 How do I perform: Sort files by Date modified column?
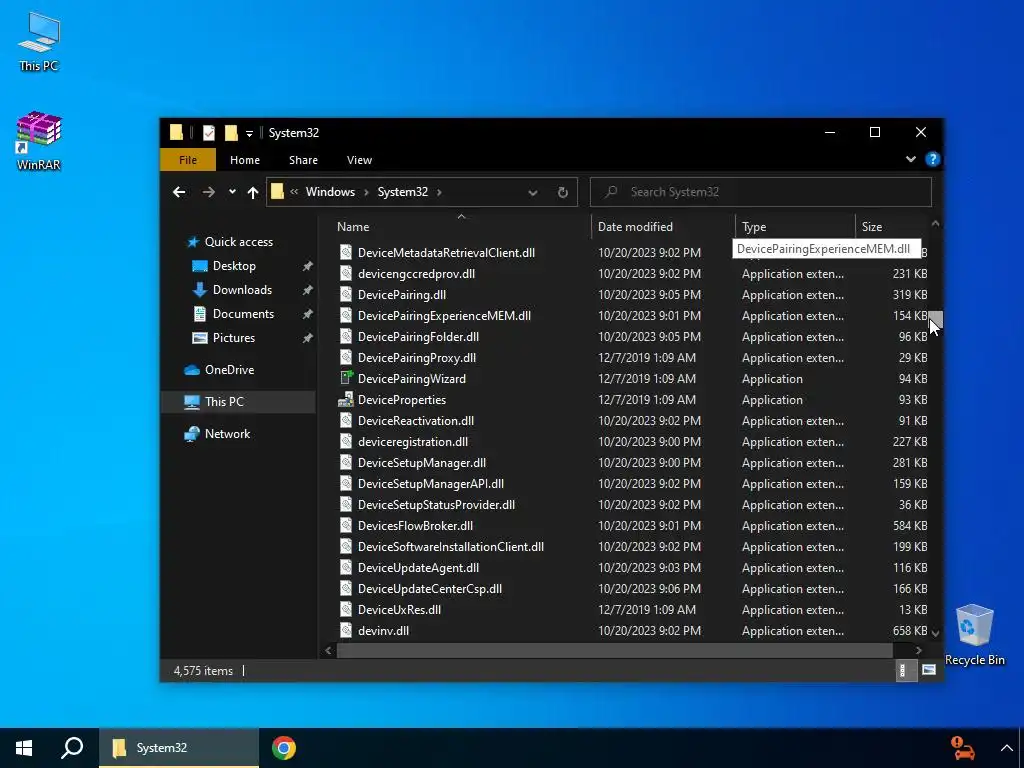(635, 227)
